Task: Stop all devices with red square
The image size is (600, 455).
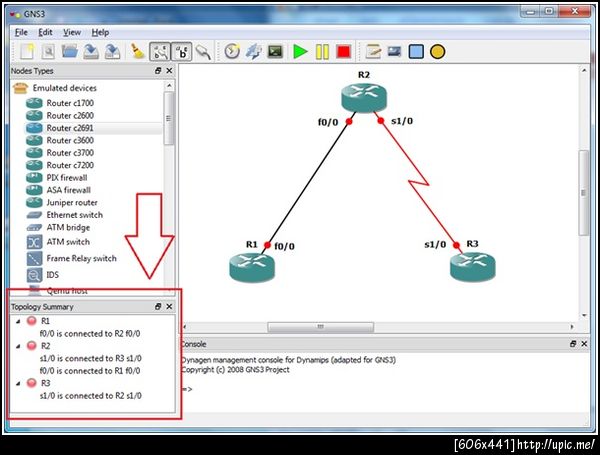Action: (343, 51)
